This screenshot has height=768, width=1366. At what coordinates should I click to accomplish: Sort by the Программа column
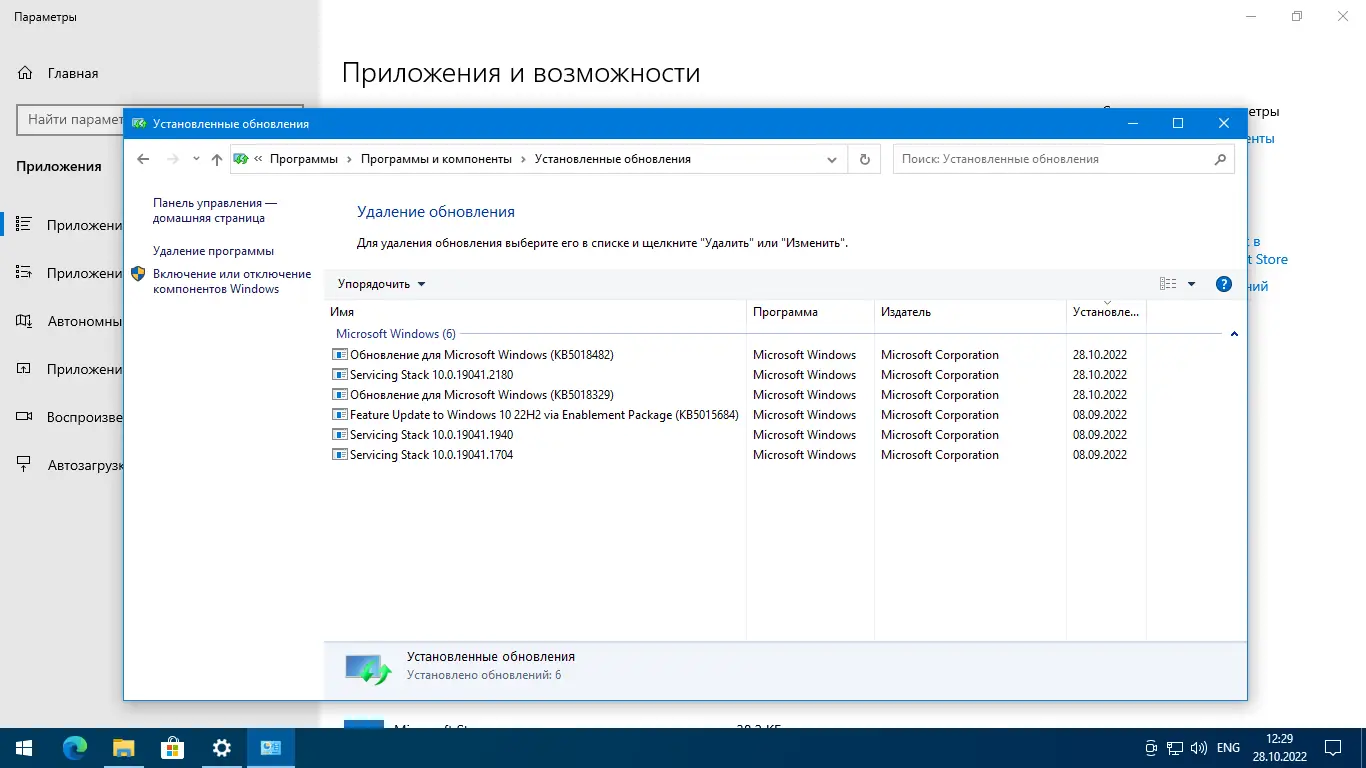pos(810,312)
